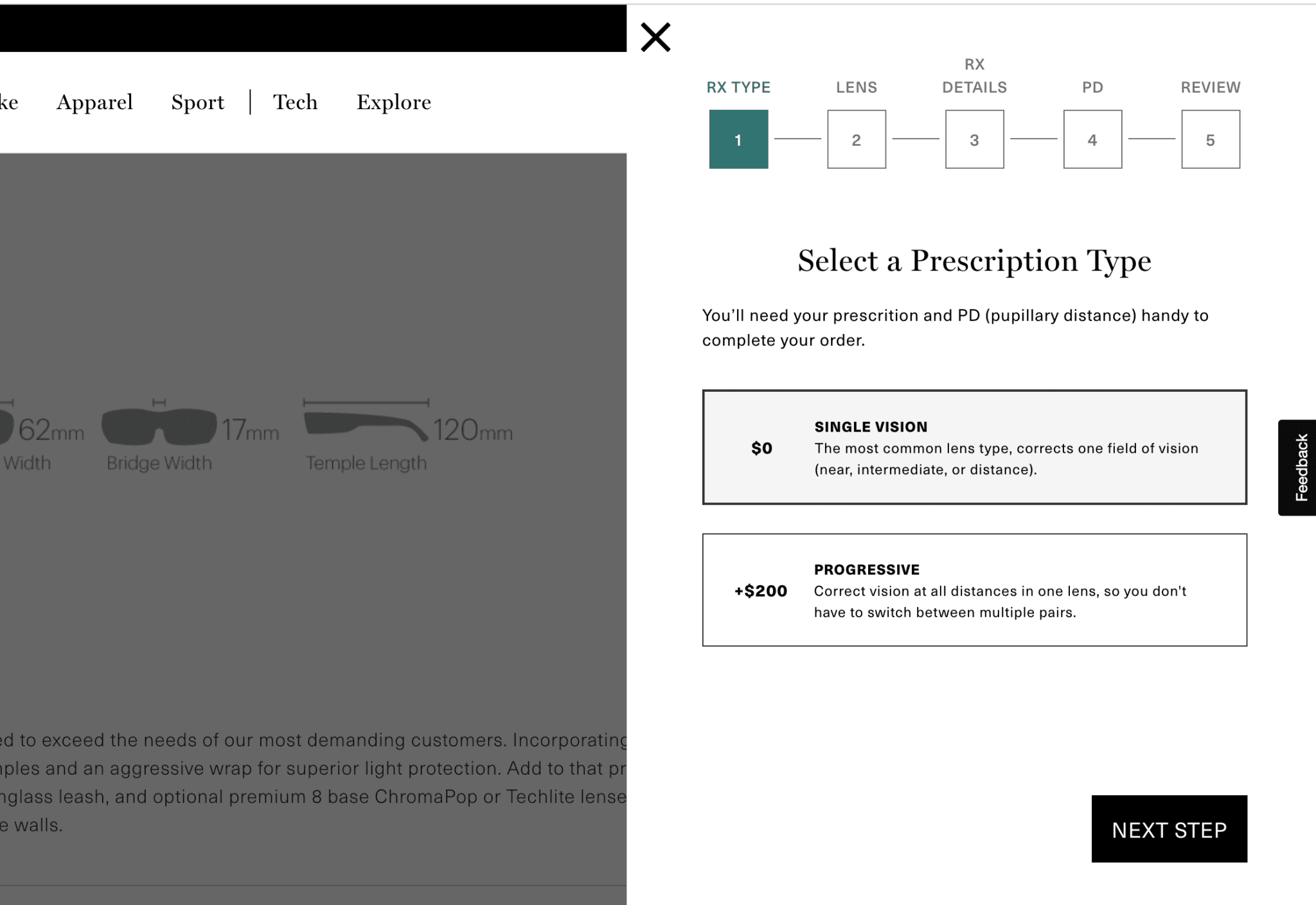
Task: Jump to step 3 RX Details box
Action: (974, 139)
